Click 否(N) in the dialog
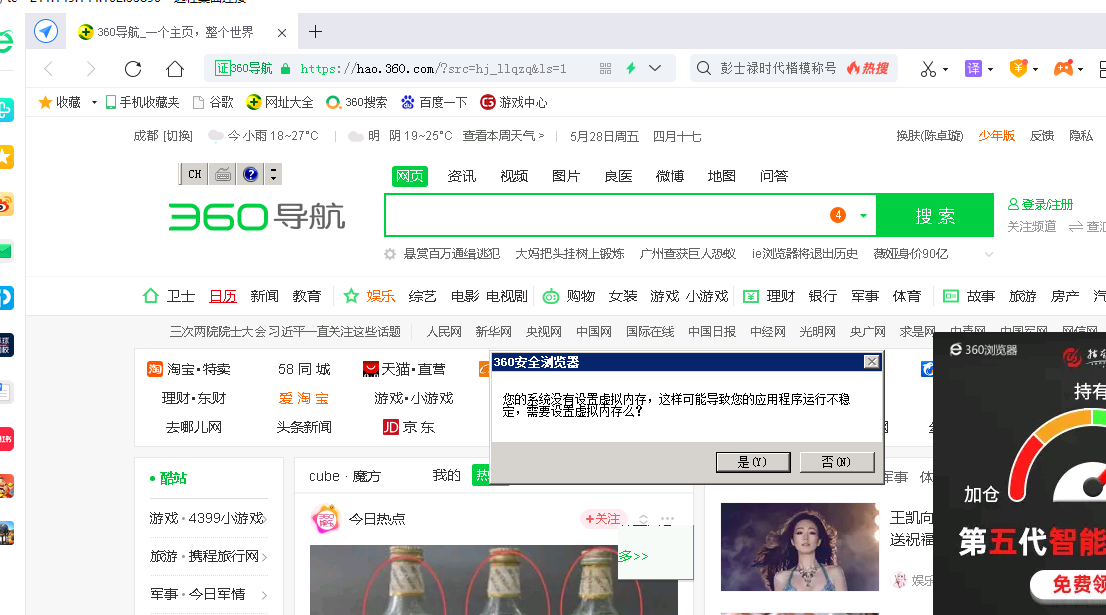Image resolution: width=1106 pixels, height=615 pixels. [x=837, y=462]
